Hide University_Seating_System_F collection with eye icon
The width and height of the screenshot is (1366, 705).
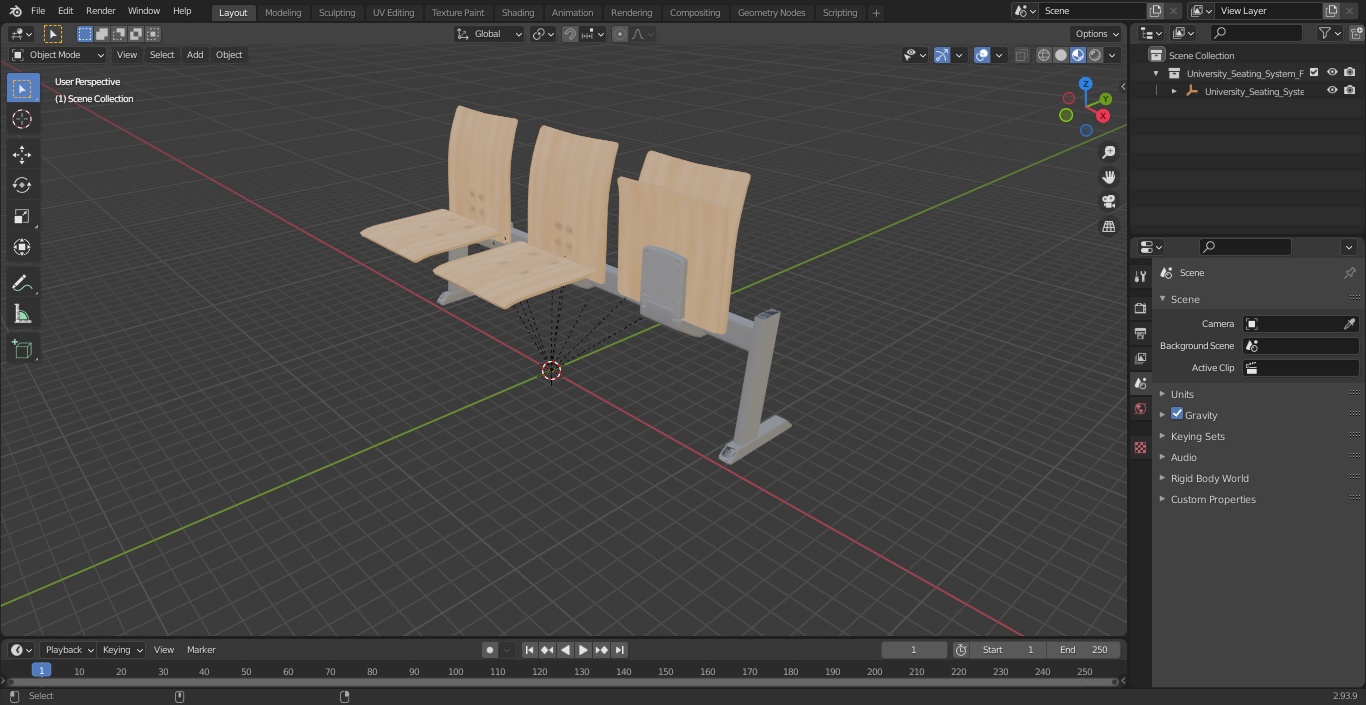tap(1332, 73)
